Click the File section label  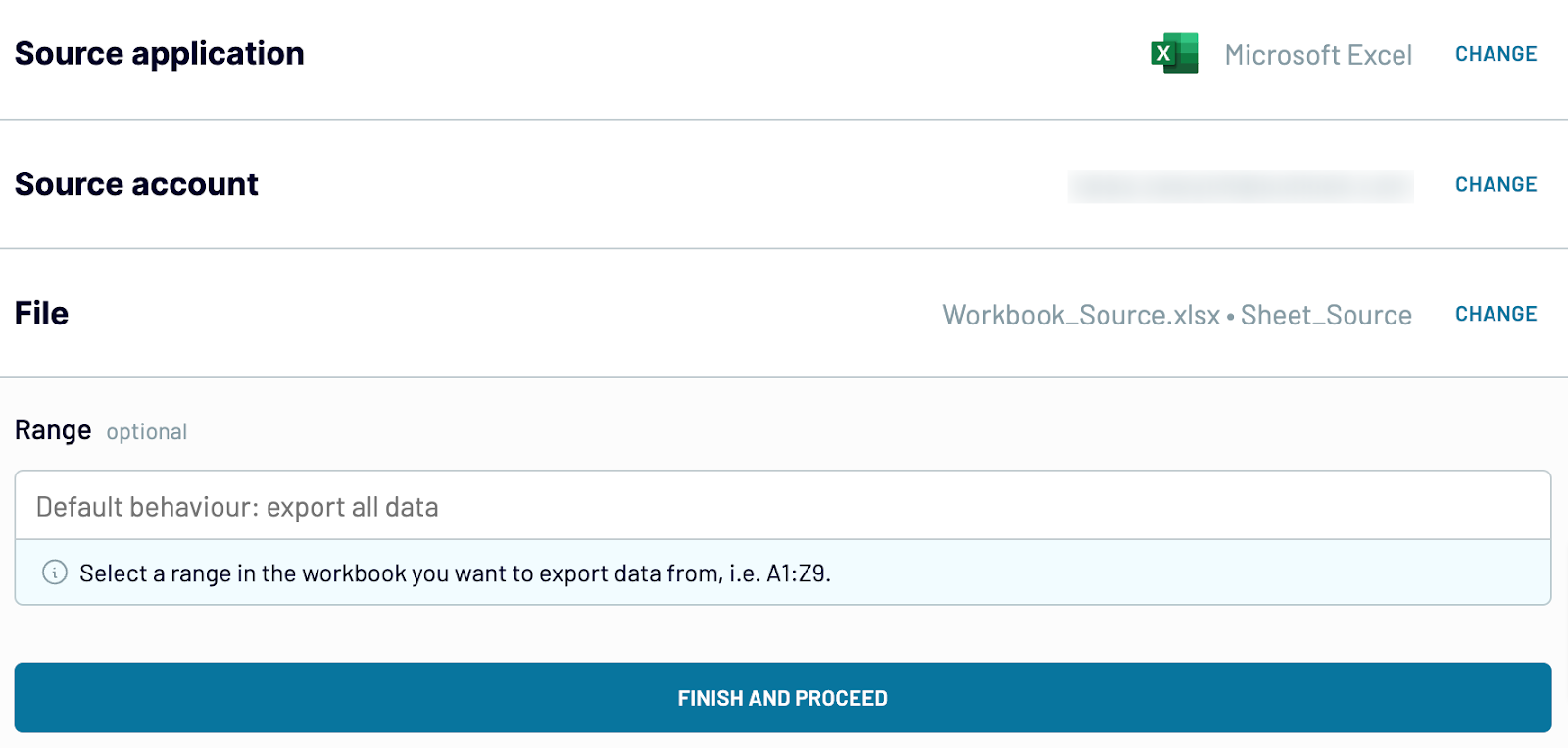[41, 313]
